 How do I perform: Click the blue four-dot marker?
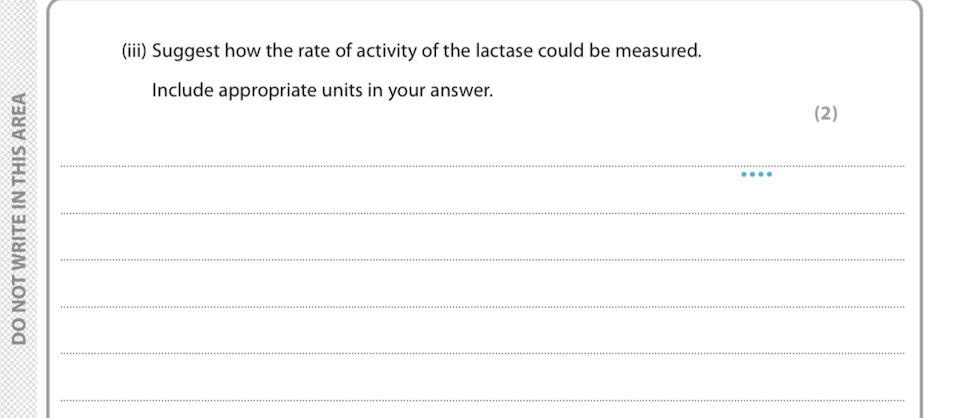point(756,174)
